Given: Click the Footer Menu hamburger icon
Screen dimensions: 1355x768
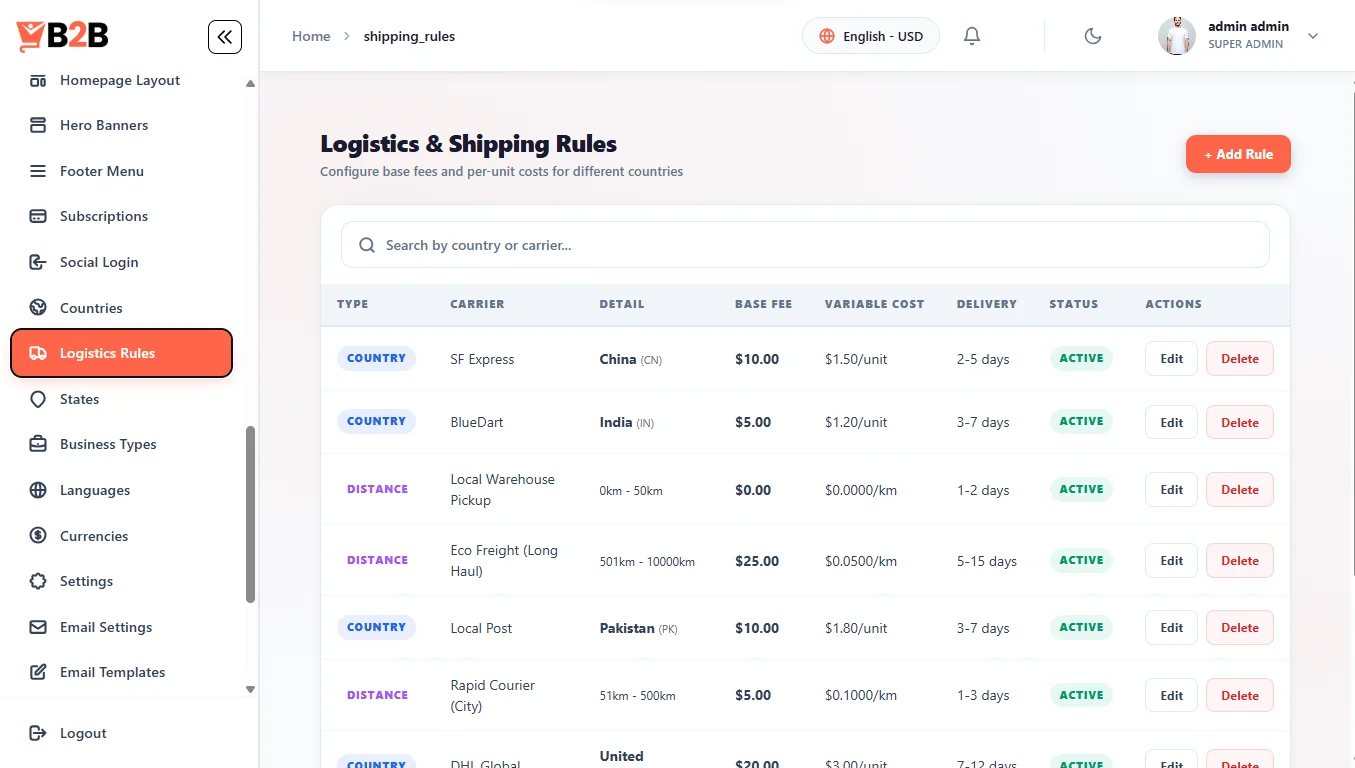Looking at the screenshot, I should coord(38,171).
